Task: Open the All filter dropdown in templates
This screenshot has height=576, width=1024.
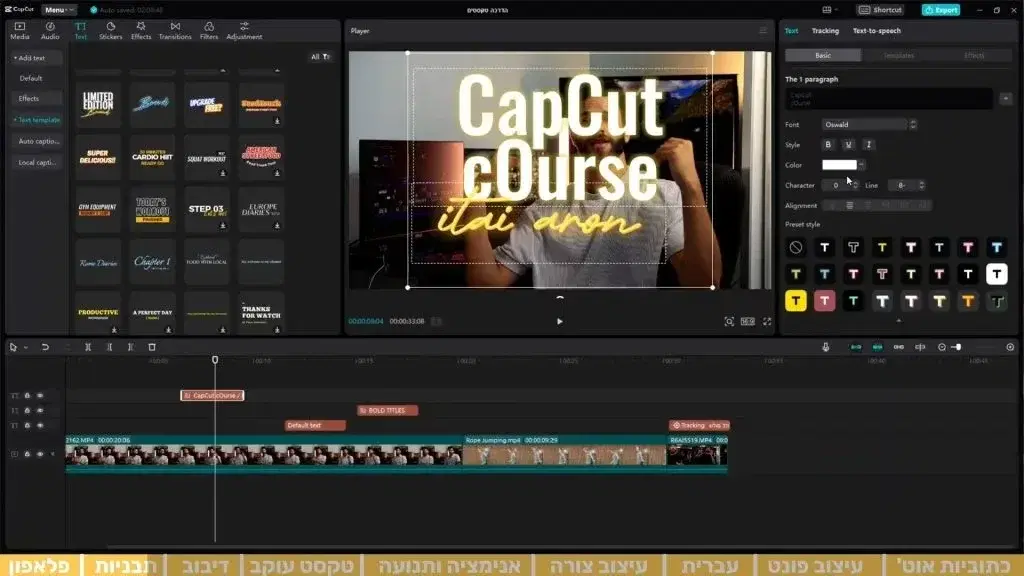Action: click(x=320, y=57)
